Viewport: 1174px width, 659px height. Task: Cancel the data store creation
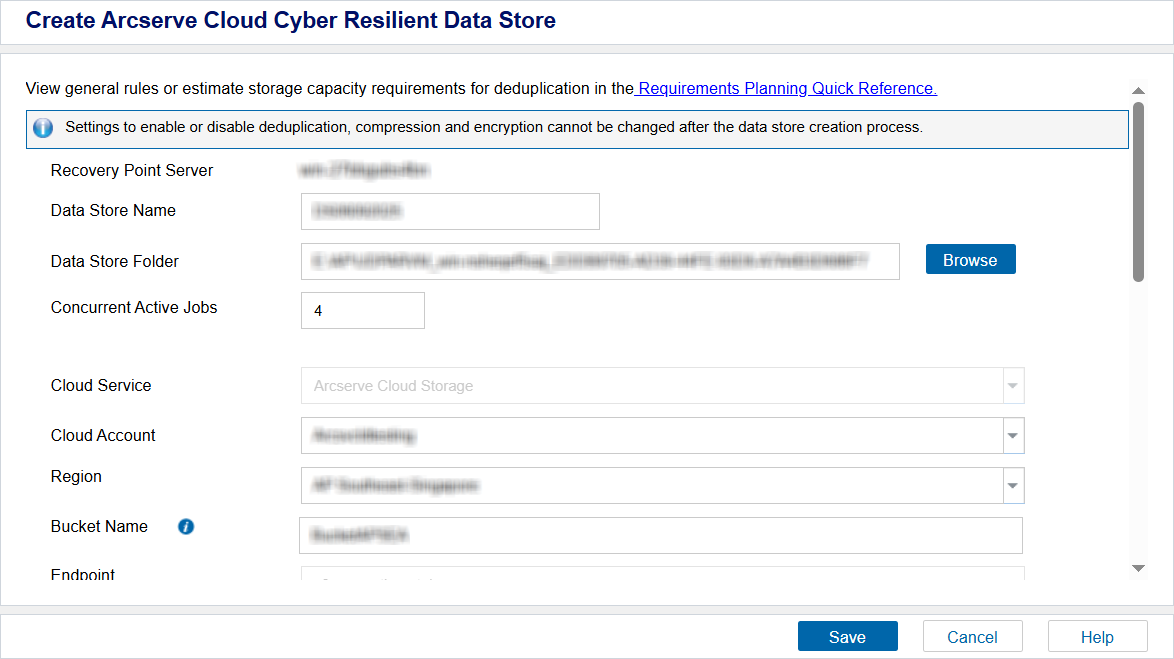[972, 637]
